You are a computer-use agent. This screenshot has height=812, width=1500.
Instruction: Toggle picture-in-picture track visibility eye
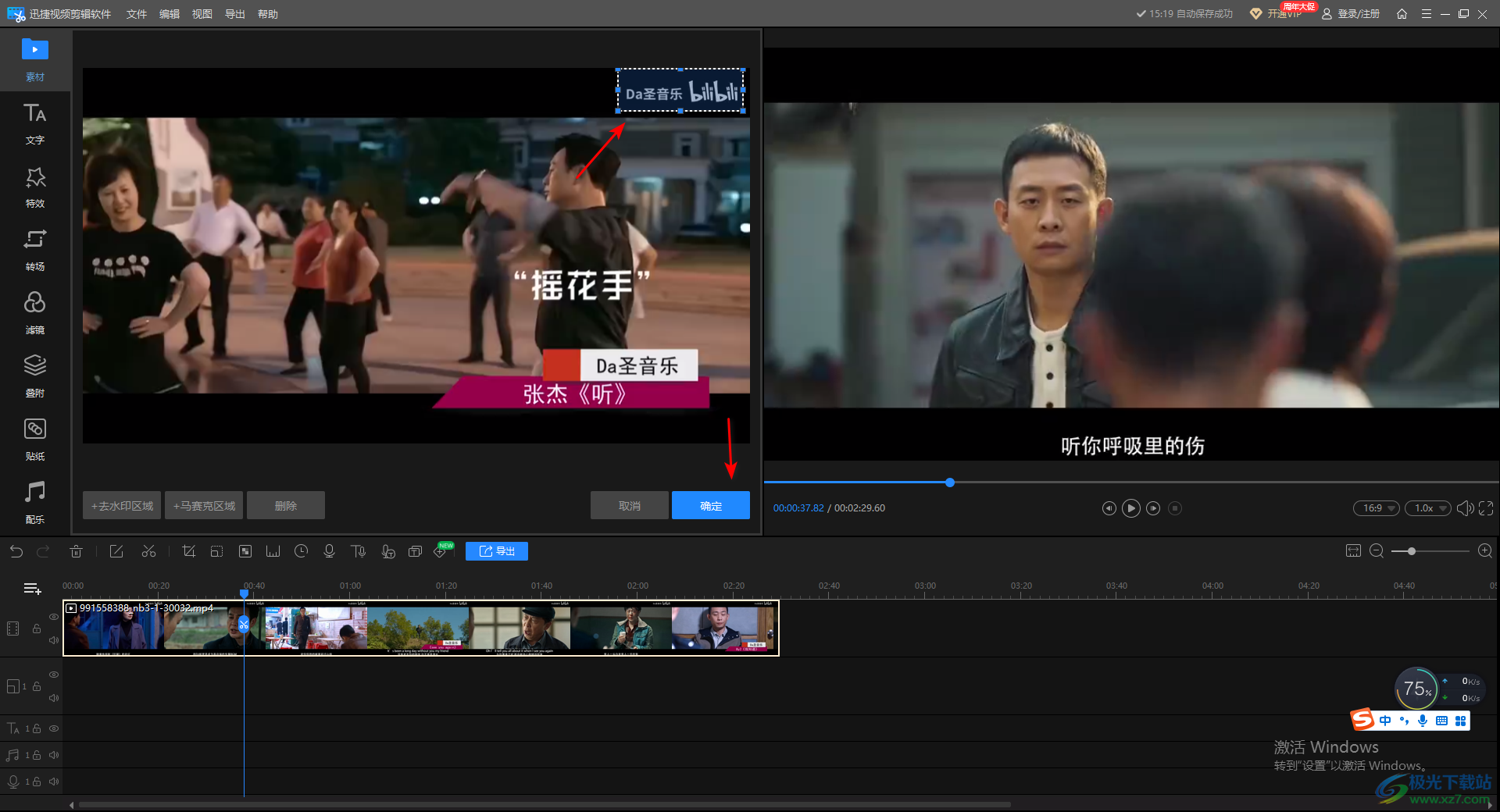pos(54,675)
